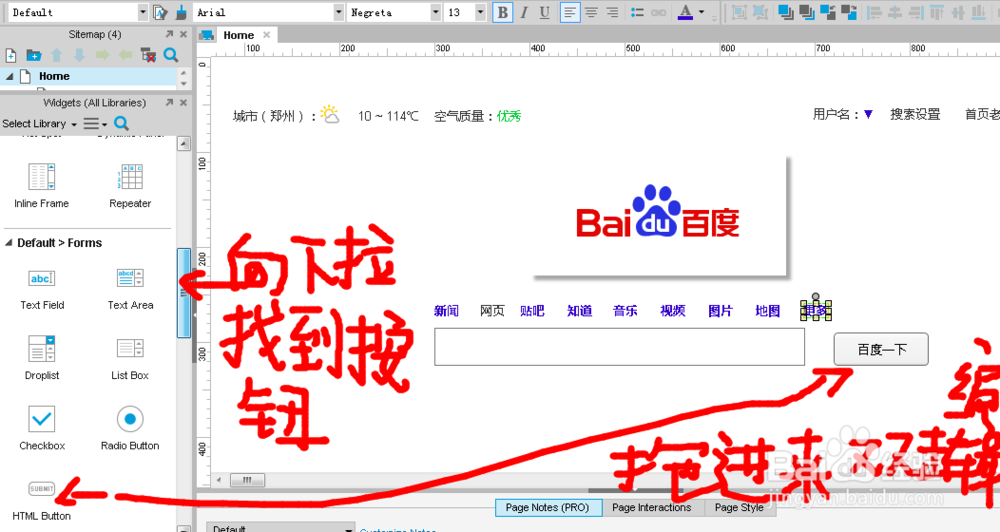Viewport: 1000px width, 532px height.
Task: Choose the Text Field widget
Action: pyautogui.click(x=42, y=289)
